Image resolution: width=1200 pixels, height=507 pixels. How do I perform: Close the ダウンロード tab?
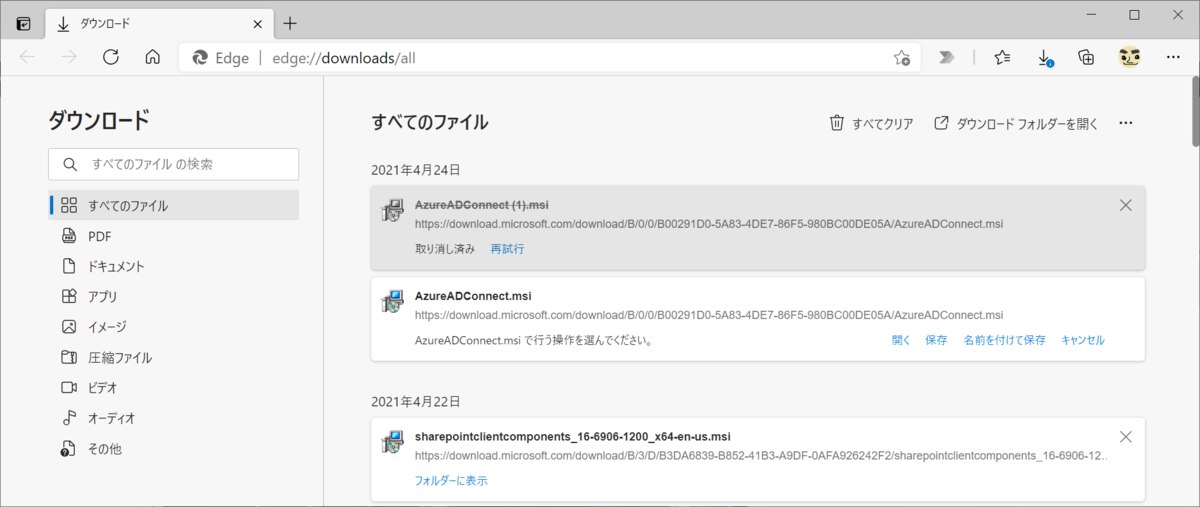pyautogui.click(x=258, y=23)
